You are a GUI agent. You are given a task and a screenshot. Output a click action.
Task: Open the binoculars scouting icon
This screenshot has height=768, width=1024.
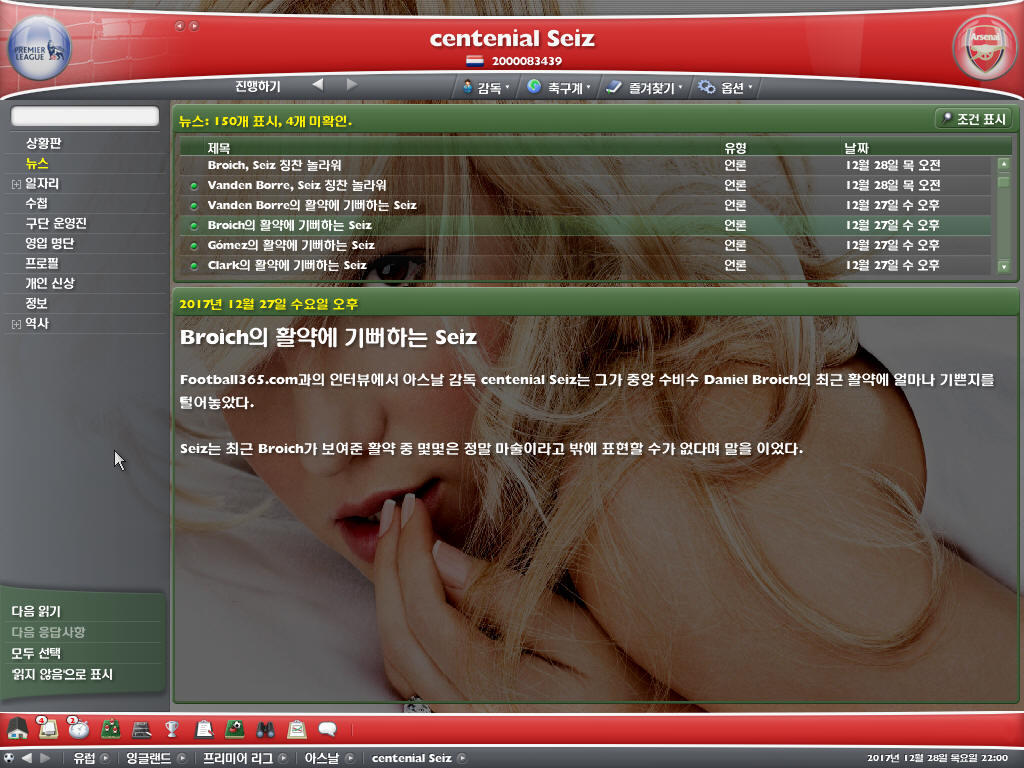pyautogui.click(x=265, y=727)
